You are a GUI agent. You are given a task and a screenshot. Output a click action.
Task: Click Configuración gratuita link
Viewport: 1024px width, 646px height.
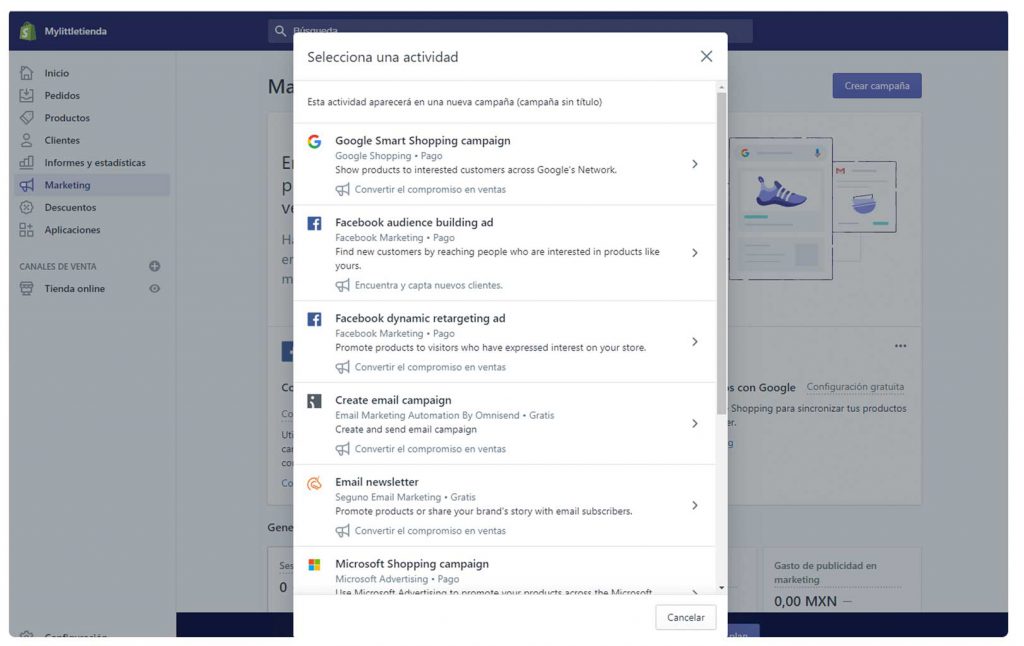[x=855, y=387]
